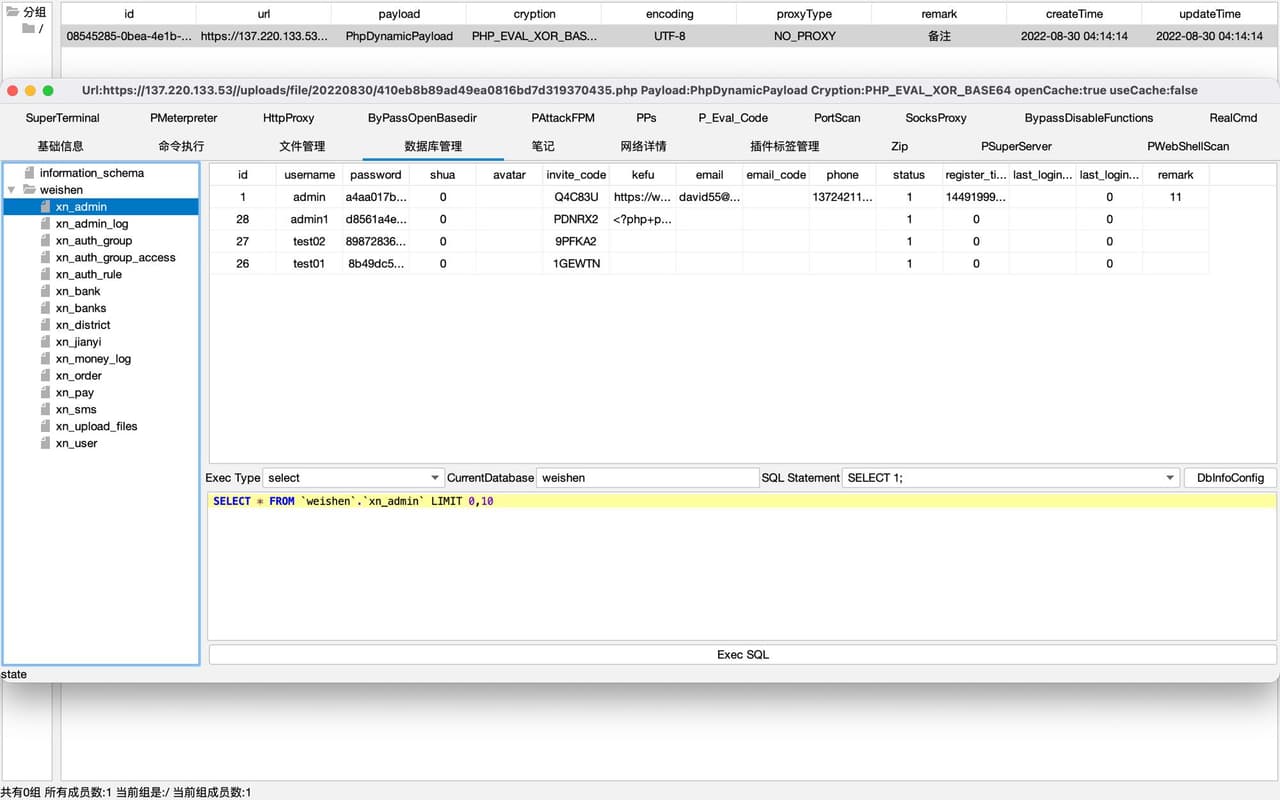Open the Exec Type dropdown
This screenshot has width=1280, height=800.
353,478
